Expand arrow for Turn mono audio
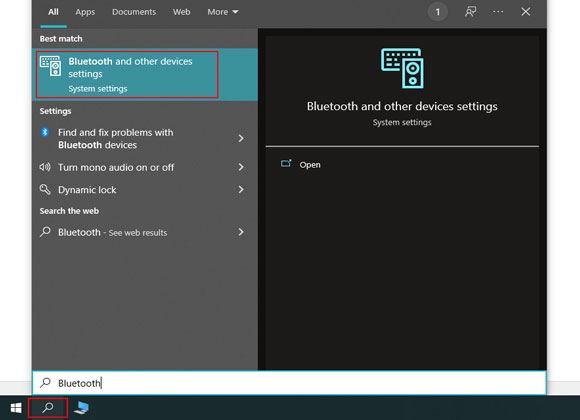This screenshot has width=580, height=420. point(241,167)
